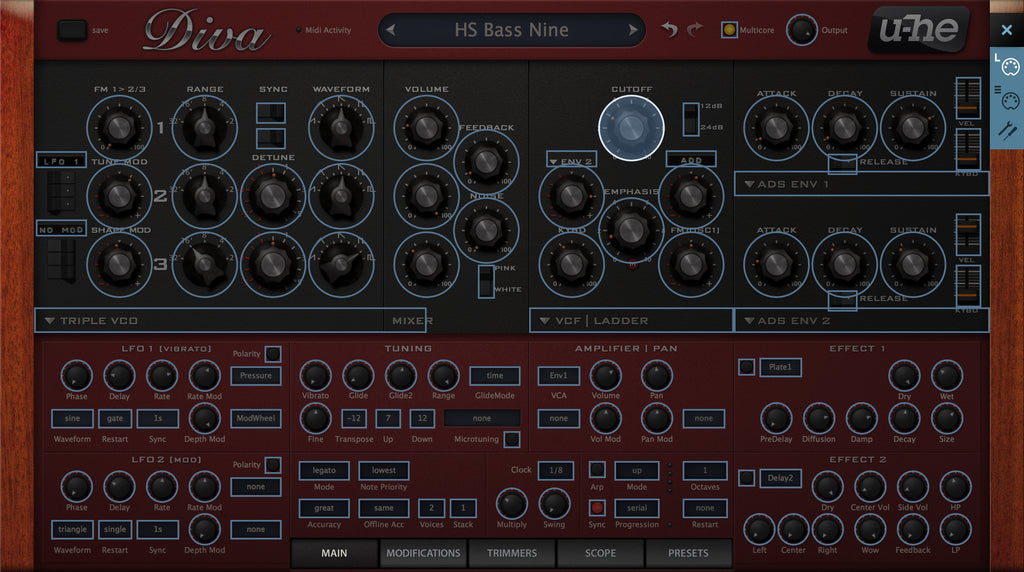Toggle LFO 2 Polarity checkbox
This screenshot has height=572, width=1024.
pyautogui.click(x=273, y=465)
